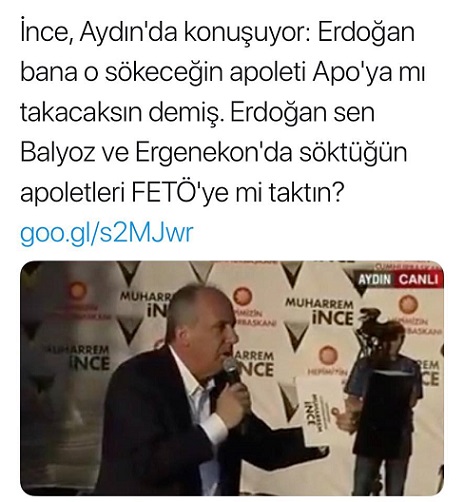The height and width of the screenshot is (502, 464).
Task: Click the white İnce placard being held up
Action: [x=317, y=410]
